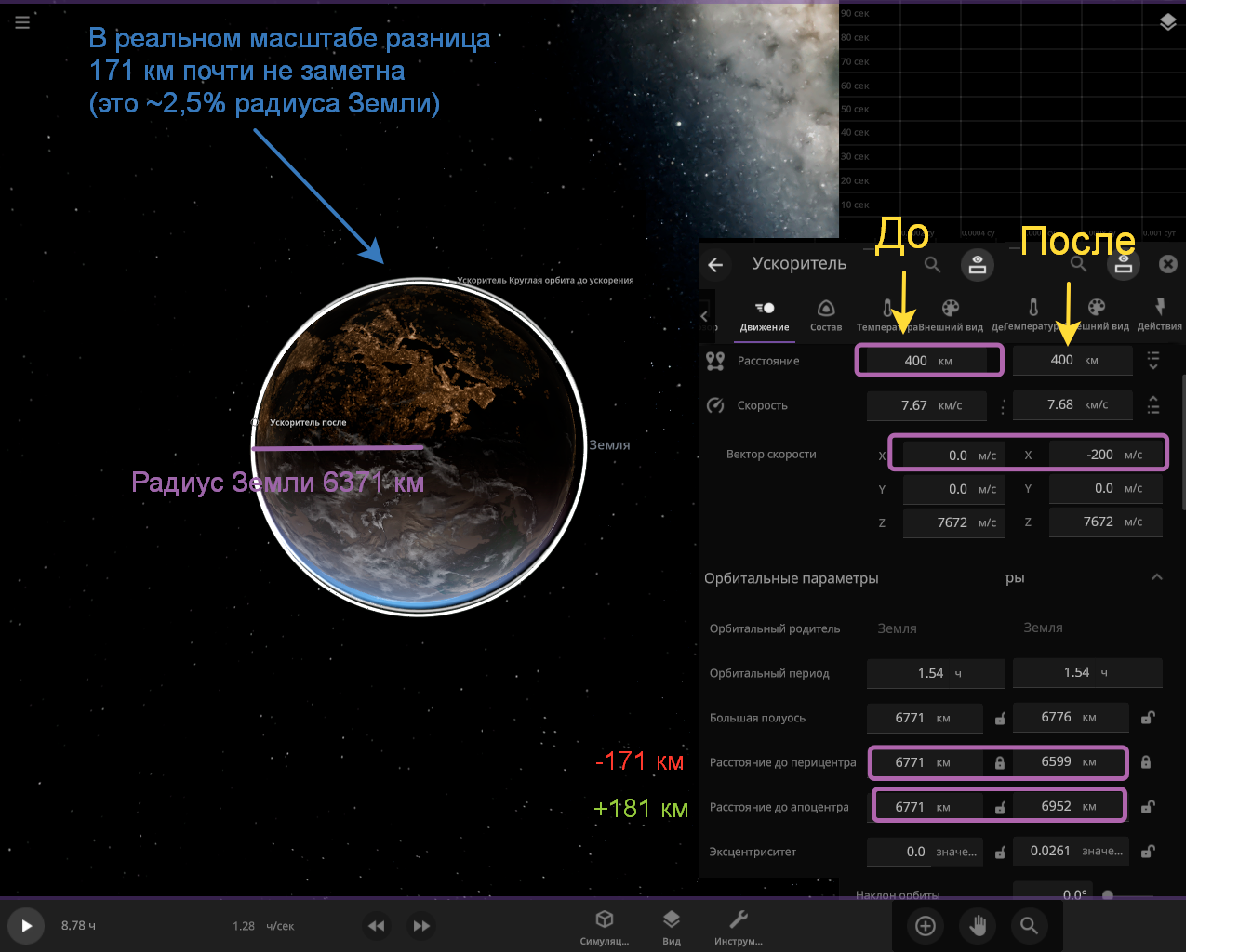The width and height of the screenshot is (1252, 952).
Task: Change the unit beside eccentricity 0.0261
Action: (1102, 852)
